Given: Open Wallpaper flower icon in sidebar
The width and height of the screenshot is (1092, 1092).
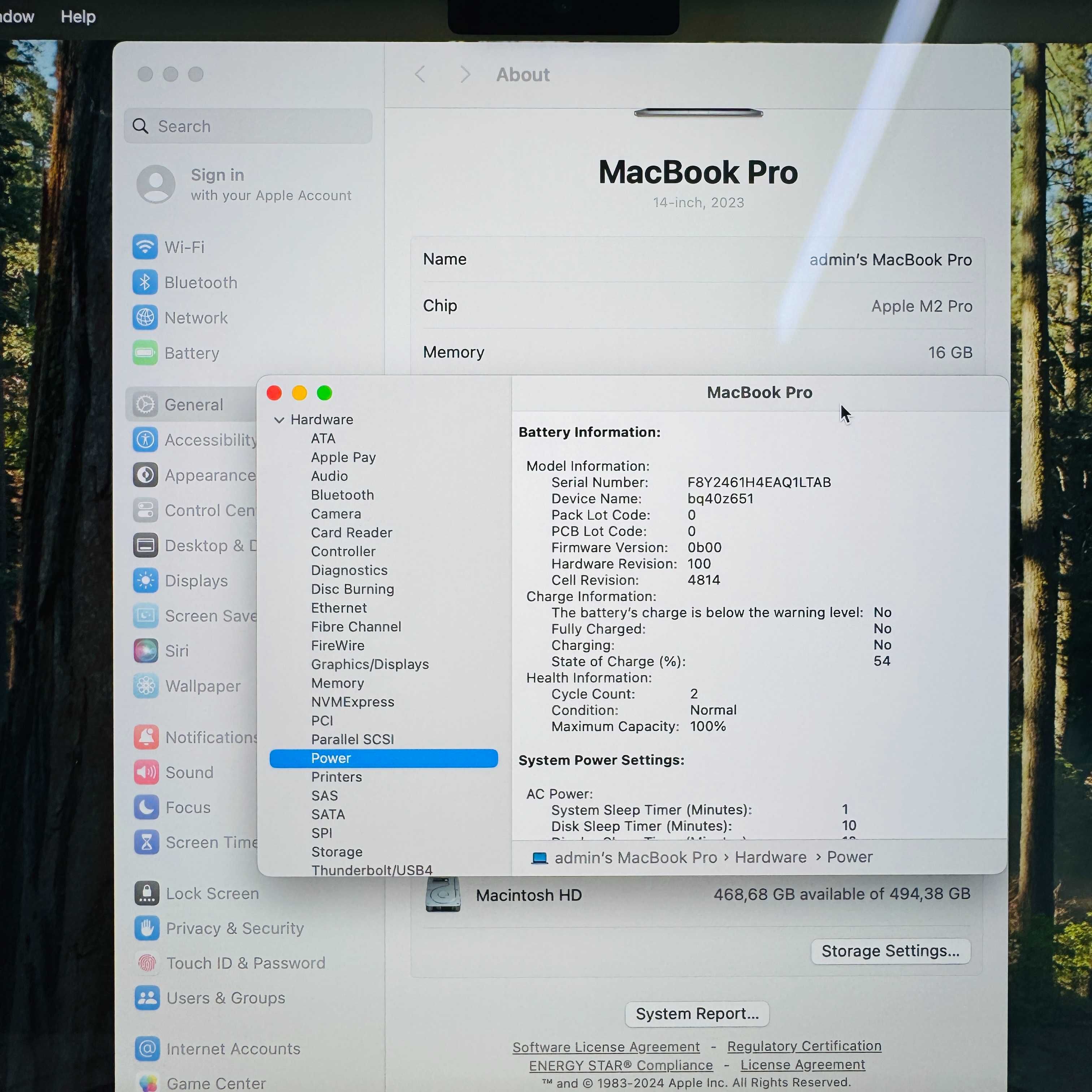Looking at the screenshot, I should click(x=146, y=686).
